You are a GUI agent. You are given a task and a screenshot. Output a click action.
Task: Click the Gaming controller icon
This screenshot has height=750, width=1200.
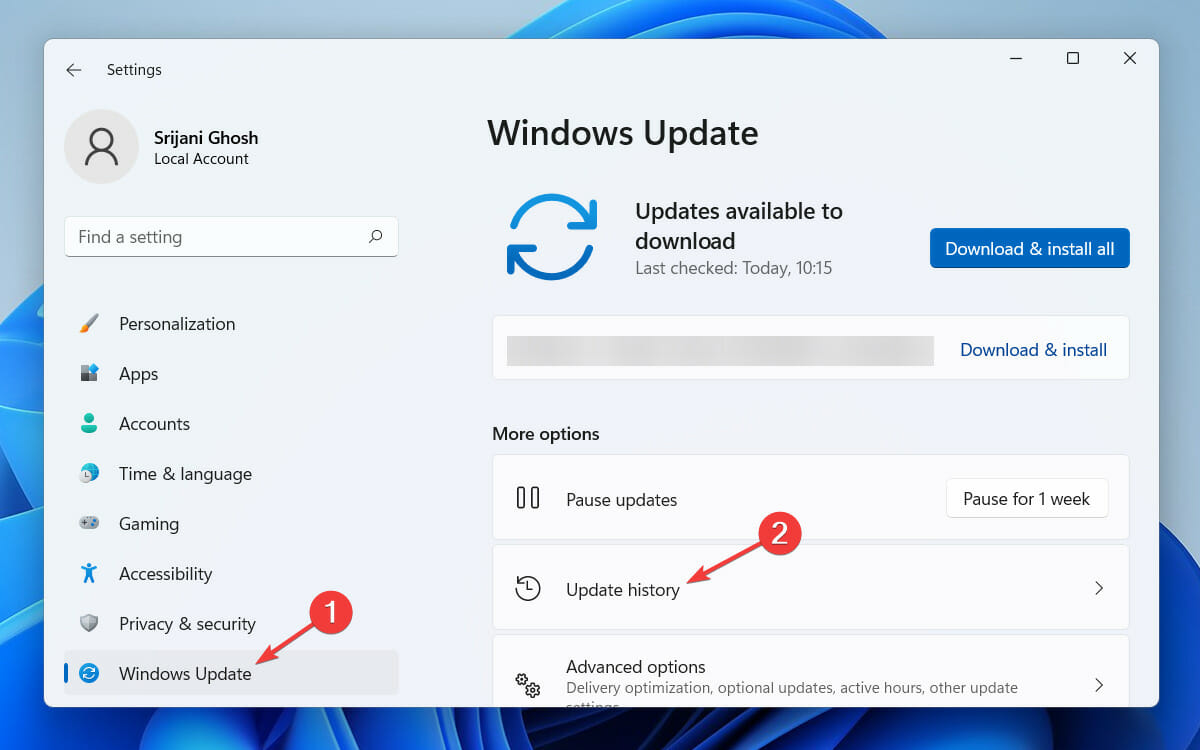point(89,523)
